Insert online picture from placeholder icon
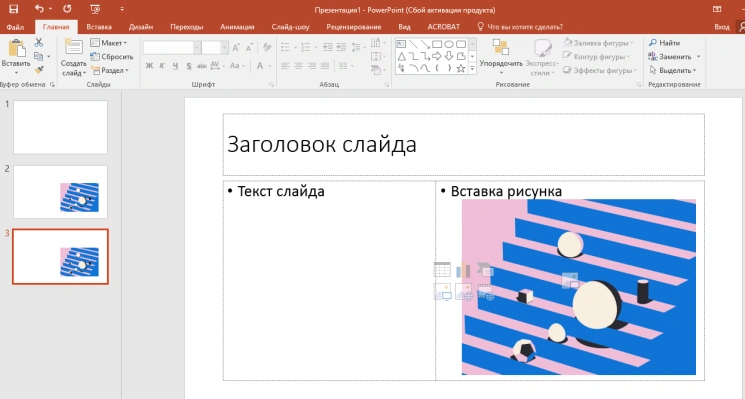 pyautogui.click(x=463, y=292)
